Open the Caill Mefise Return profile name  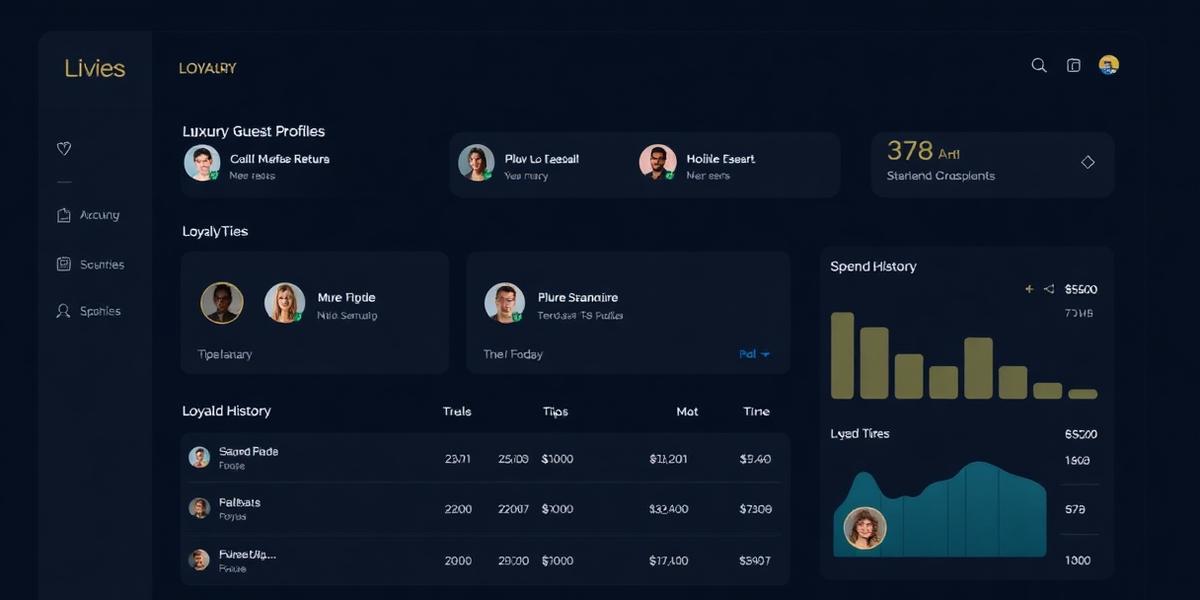click(x=279, y=158)
